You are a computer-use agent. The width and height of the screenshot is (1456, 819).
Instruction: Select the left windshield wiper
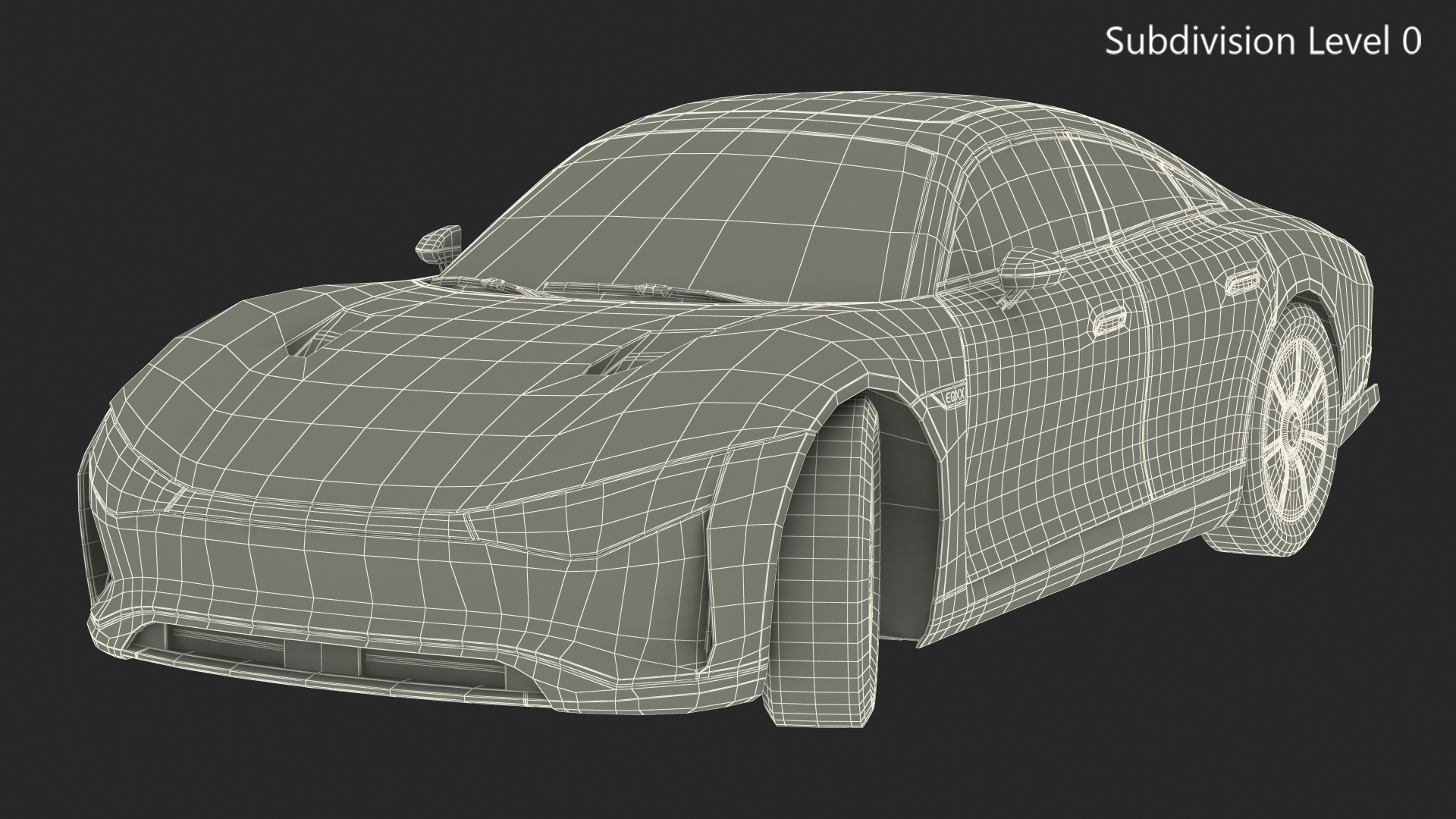point(485,284)
